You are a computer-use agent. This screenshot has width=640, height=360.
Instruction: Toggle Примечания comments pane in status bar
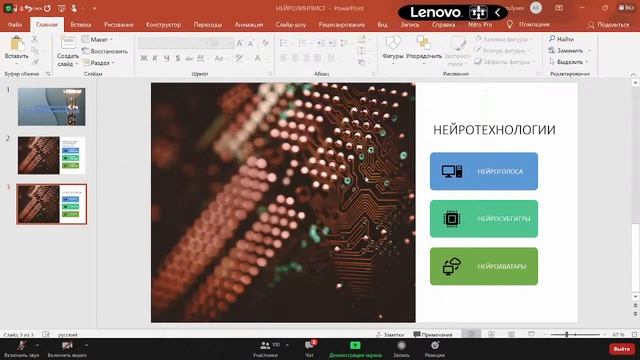pyautogui.click(x=433, y=334)
